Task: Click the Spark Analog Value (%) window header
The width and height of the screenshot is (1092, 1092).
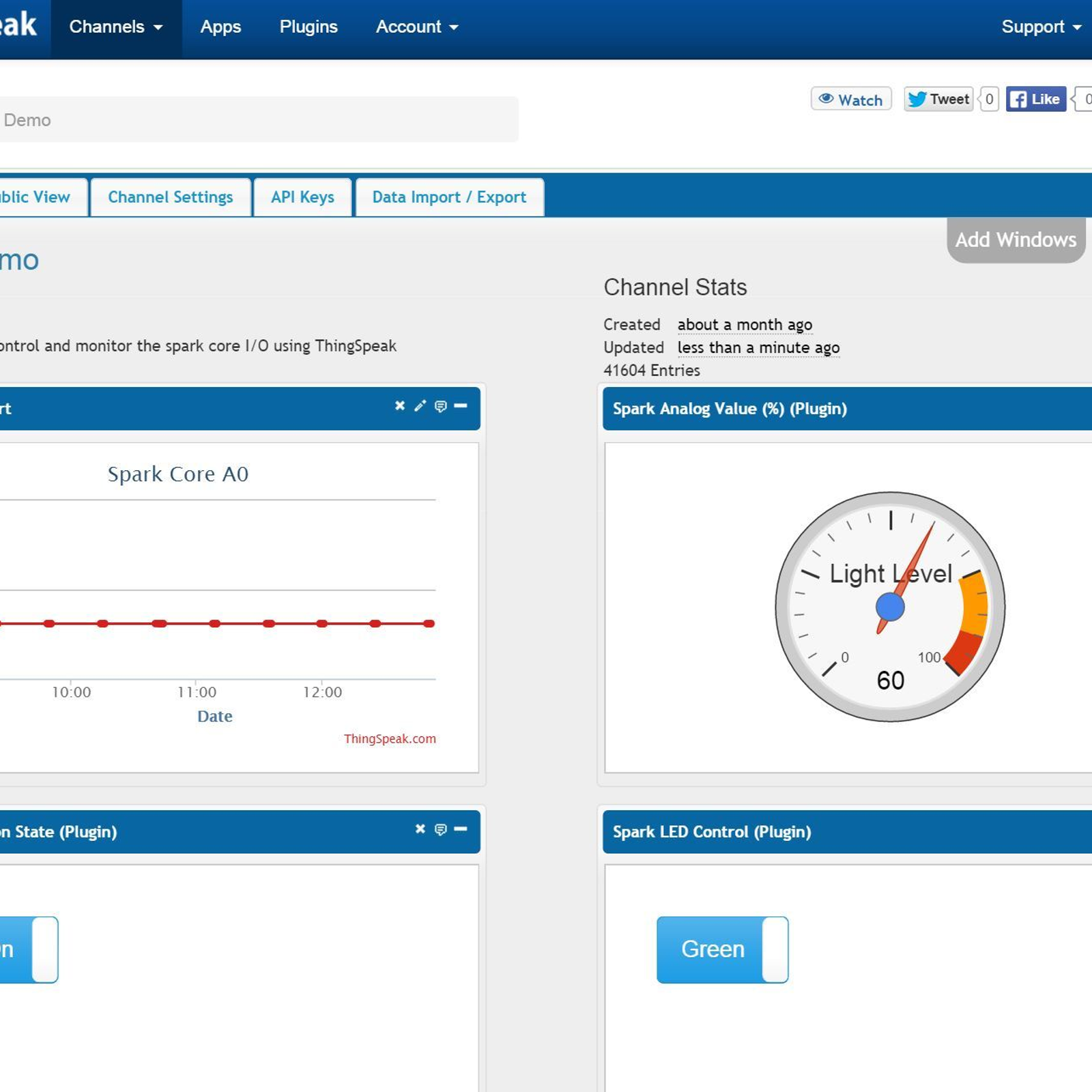Action: (847, 408)
